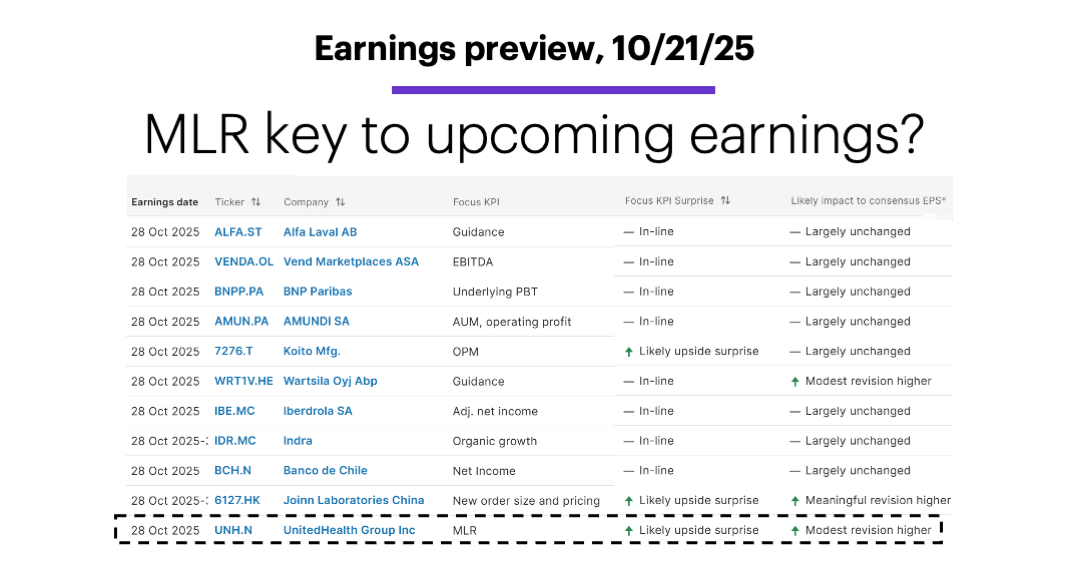Open the ALFA.ST ticker link
Screen dimensions: 1080x565
click(x=238, y=232)
